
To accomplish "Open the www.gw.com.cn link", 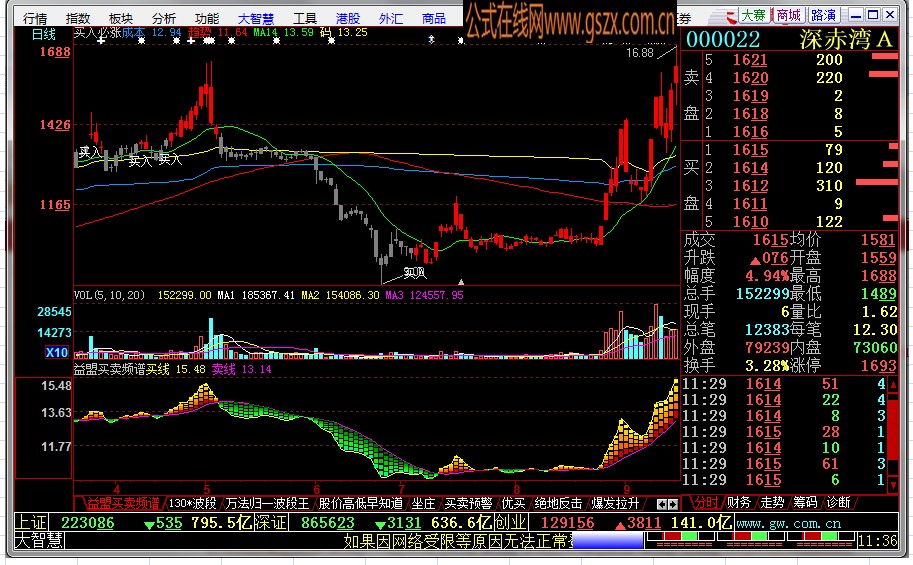I will pyautogui.click(x=788, y=524).
